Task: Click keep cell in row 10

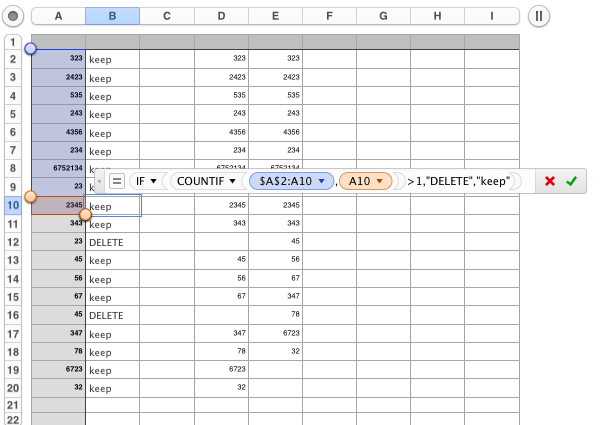Action: click(112, 206)
